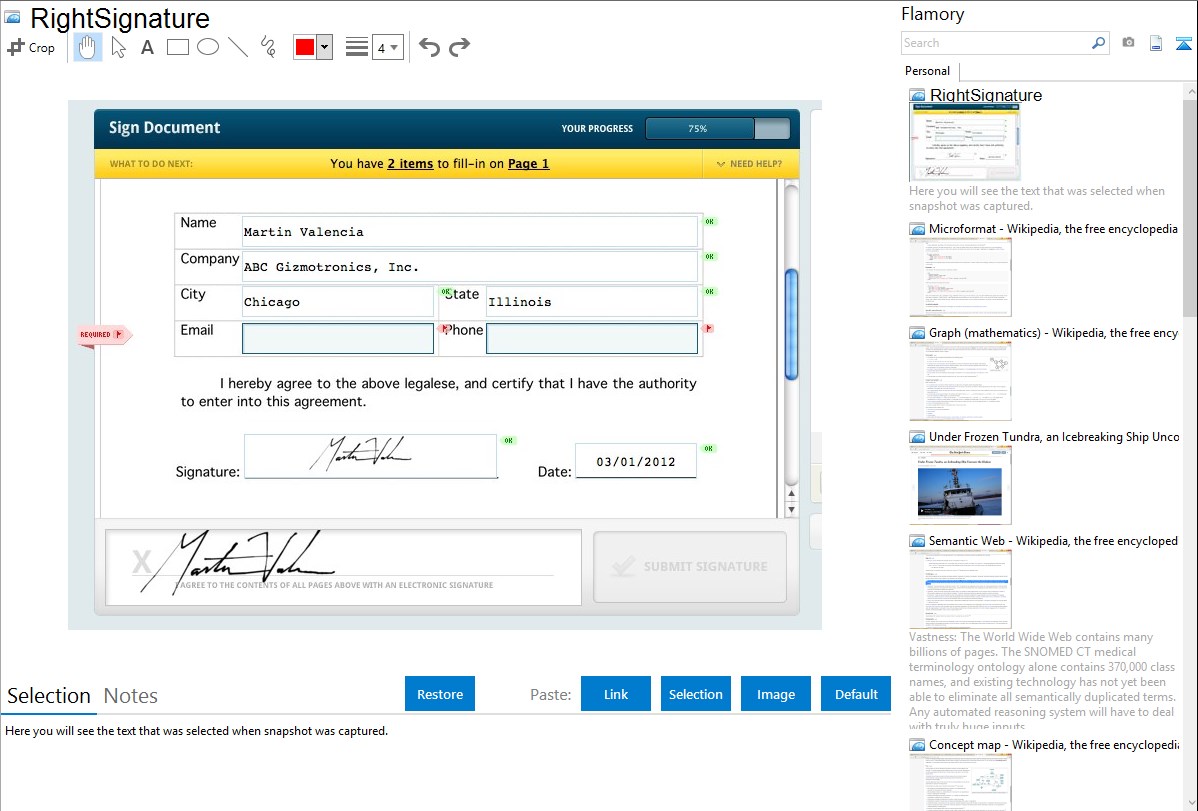Undo the last edit

(x=429, y=47)
